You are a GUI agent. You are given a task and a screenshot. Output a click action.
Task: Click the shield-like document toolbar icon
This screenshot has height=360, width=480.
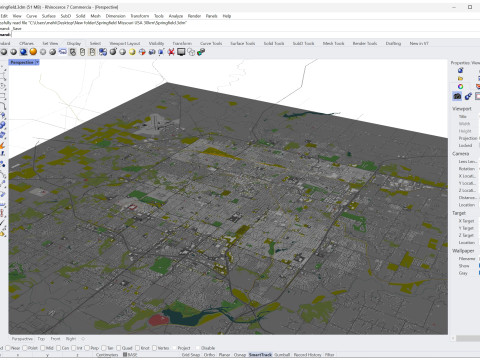(x=73, y=52)
